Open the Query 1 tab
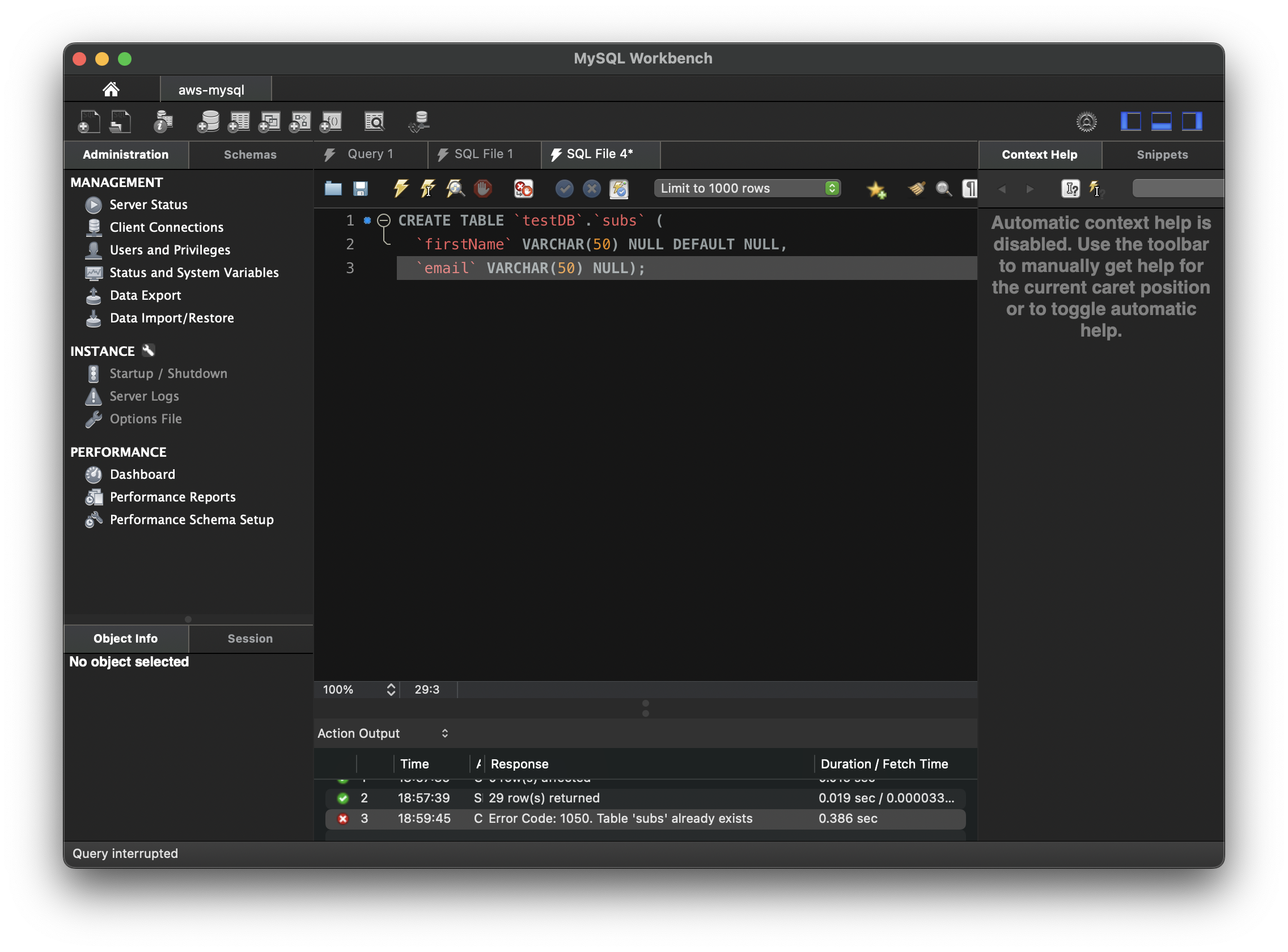The height and width of the screenshot is (952, 1288). tap(370, 154)
